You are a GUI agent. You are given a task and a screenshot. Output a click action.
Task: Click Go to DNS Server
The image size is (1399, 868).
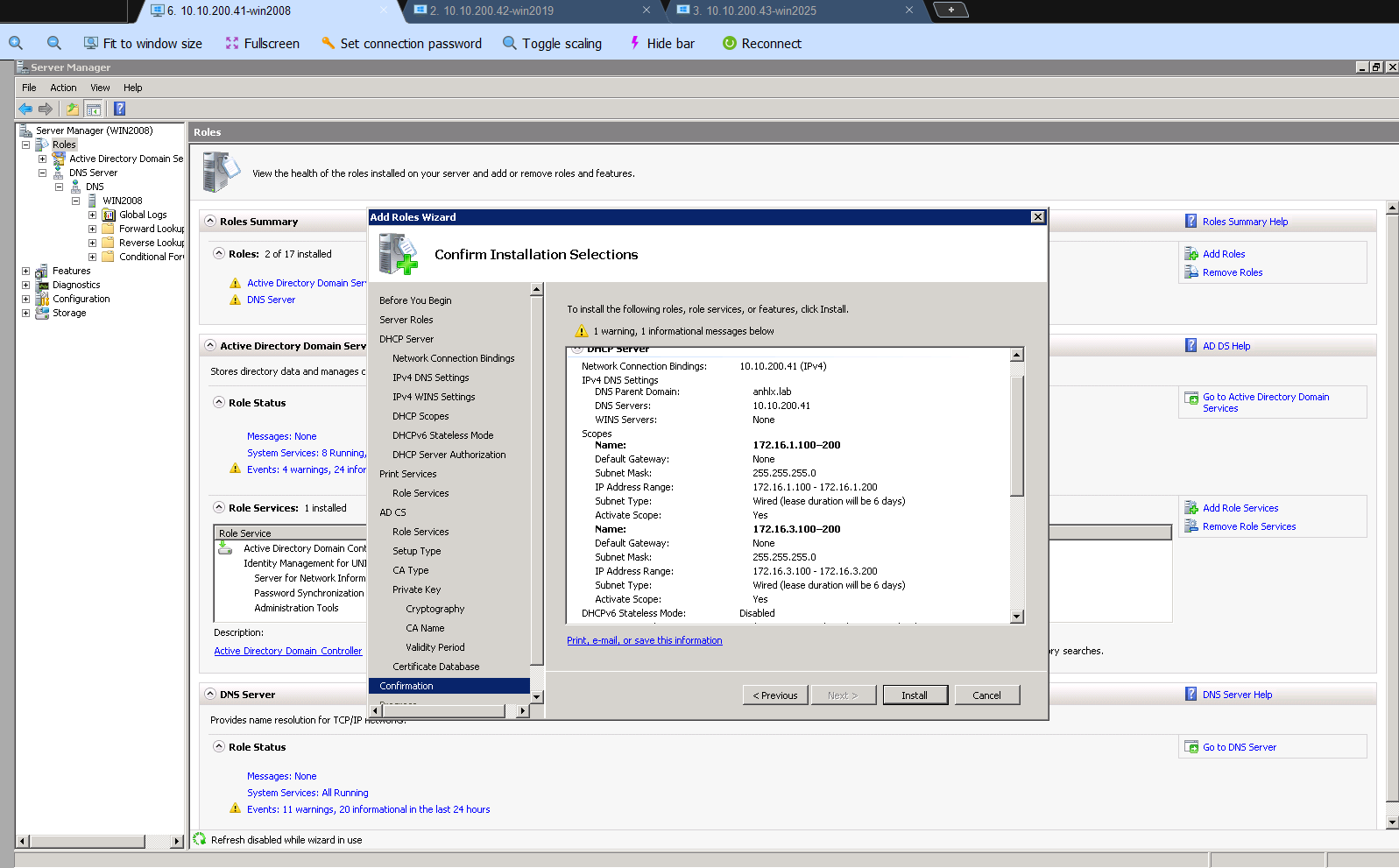tap(1240, 747)
